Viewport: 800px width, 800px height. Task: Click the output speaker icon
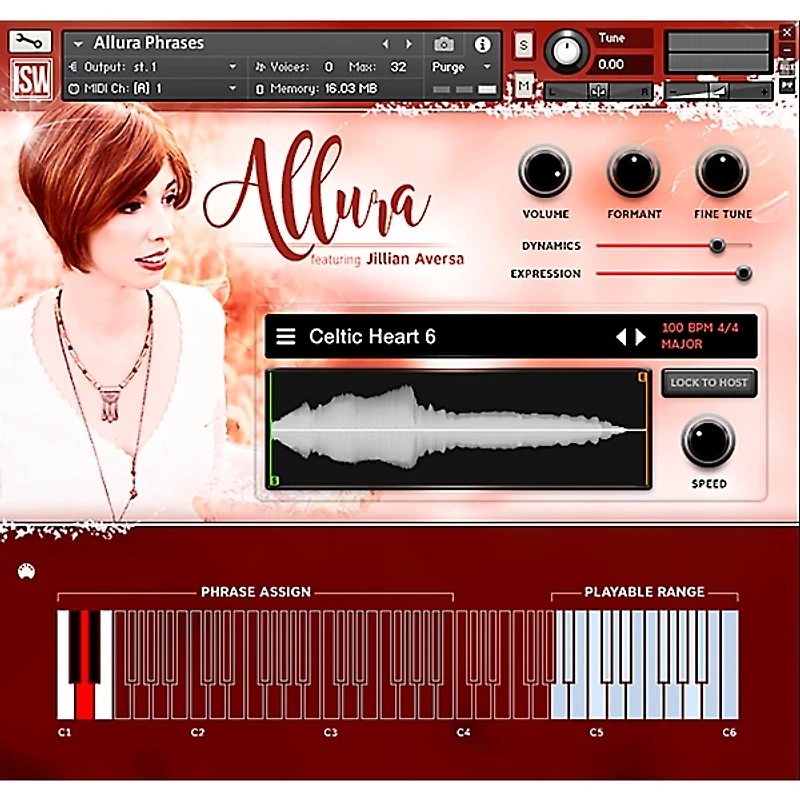[x=73, y=67]
